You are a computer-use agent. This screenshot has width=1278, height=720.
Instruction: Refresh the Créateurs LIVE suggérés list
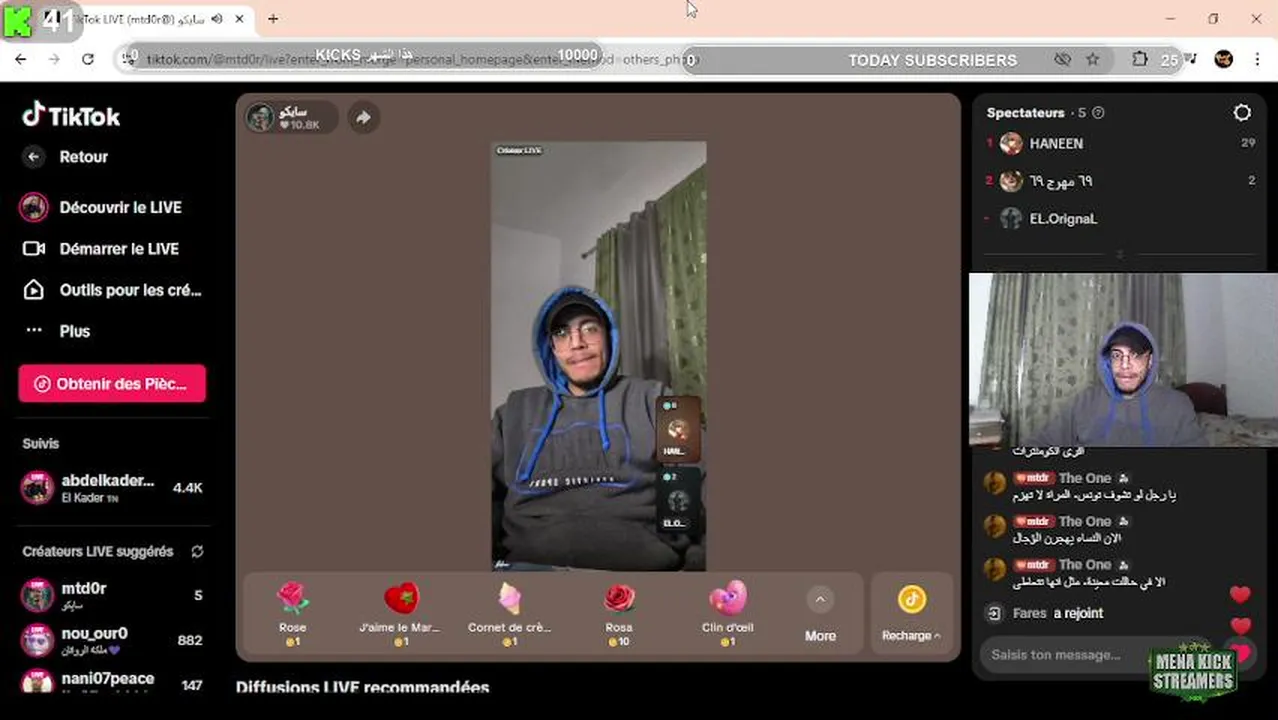coord(197,551)
